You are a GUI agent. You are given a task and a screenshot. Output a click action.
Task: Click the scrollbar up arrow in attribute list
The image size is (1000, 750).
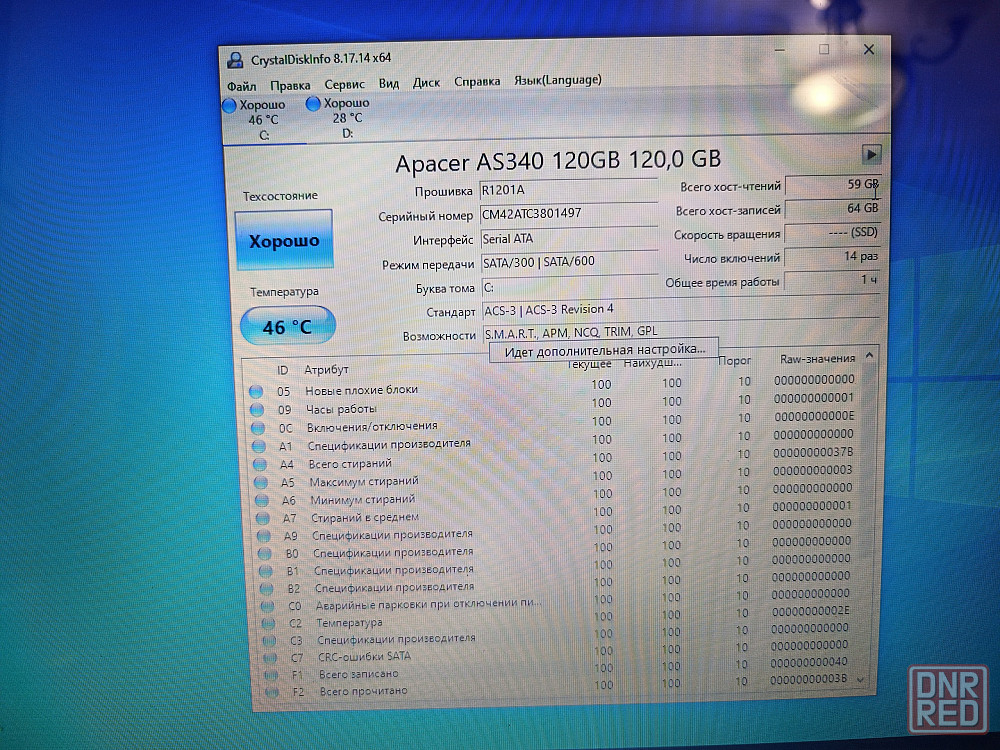click(870, 355)
